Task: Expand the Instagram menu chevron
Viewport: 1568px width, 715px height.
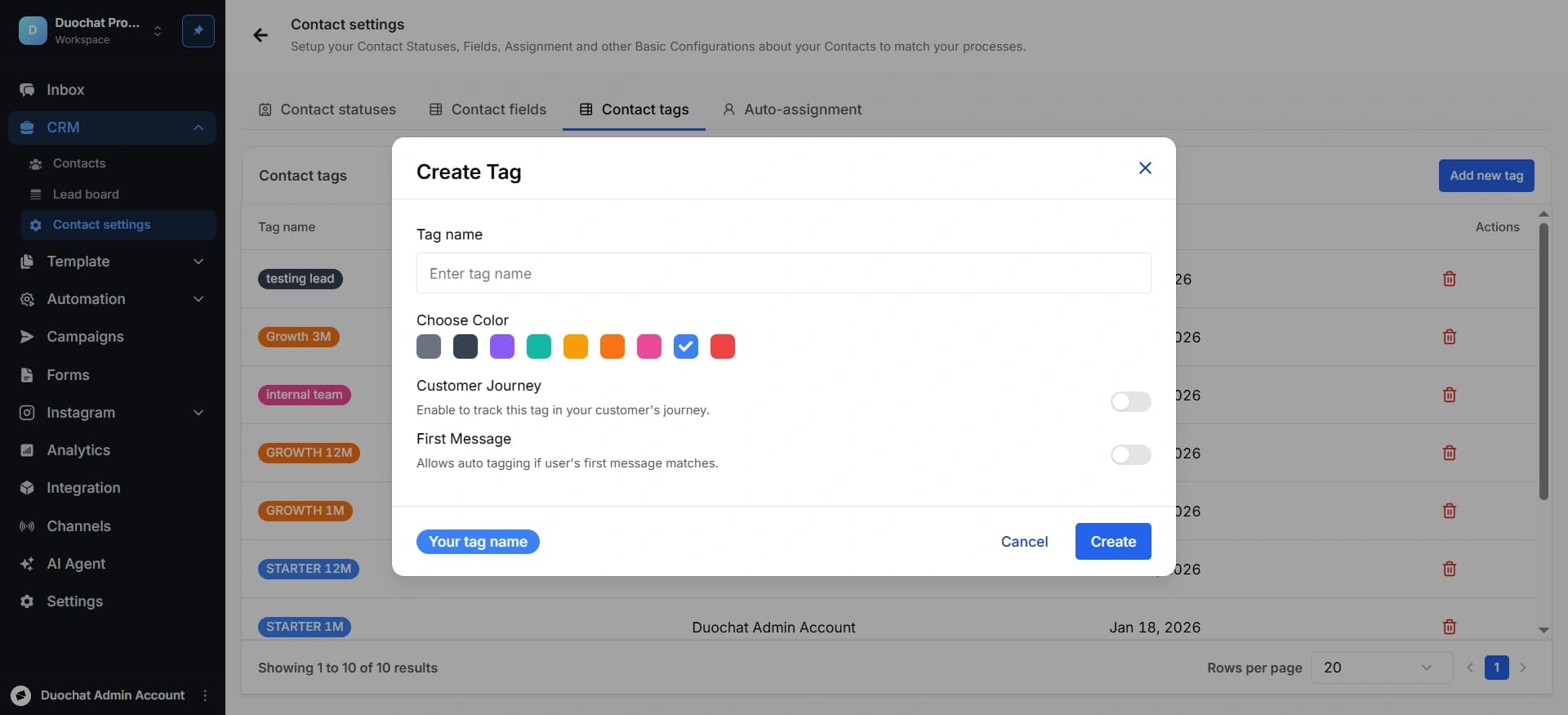Action: coord(198,413)
